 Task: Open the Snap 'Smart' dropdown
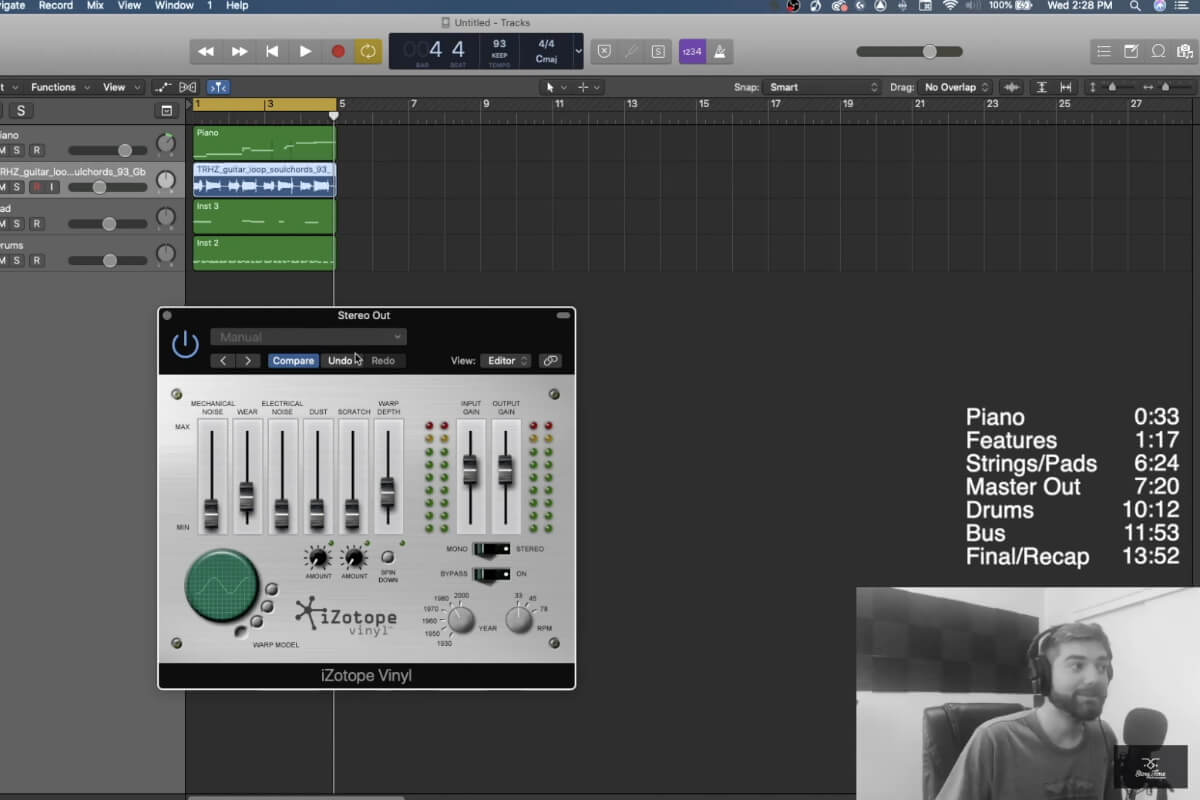pyautogui.click(x=822, y=87)
